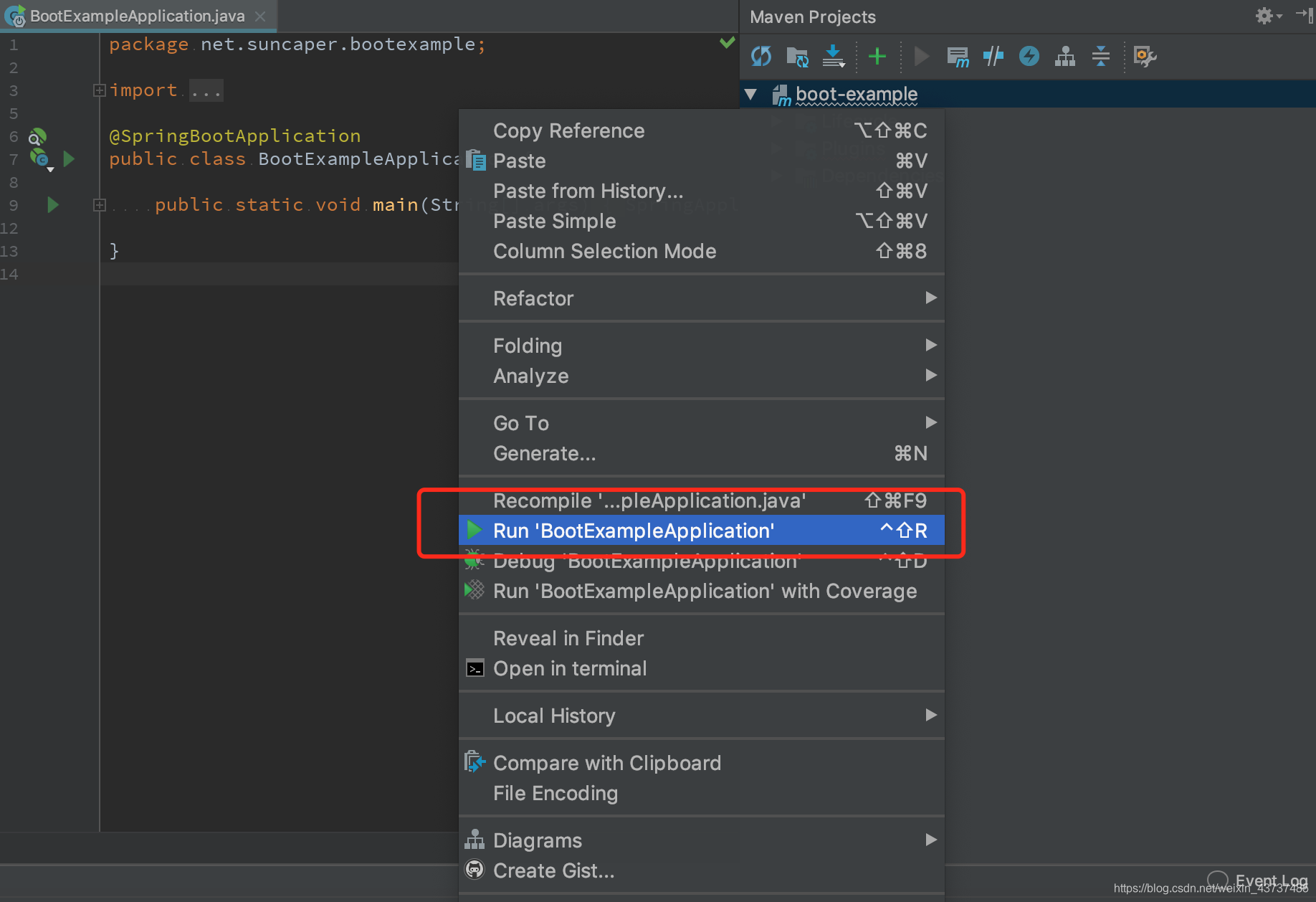Open Local History submenu
The width and height of the screenshot is (1316, 902).
pos(701,716)
